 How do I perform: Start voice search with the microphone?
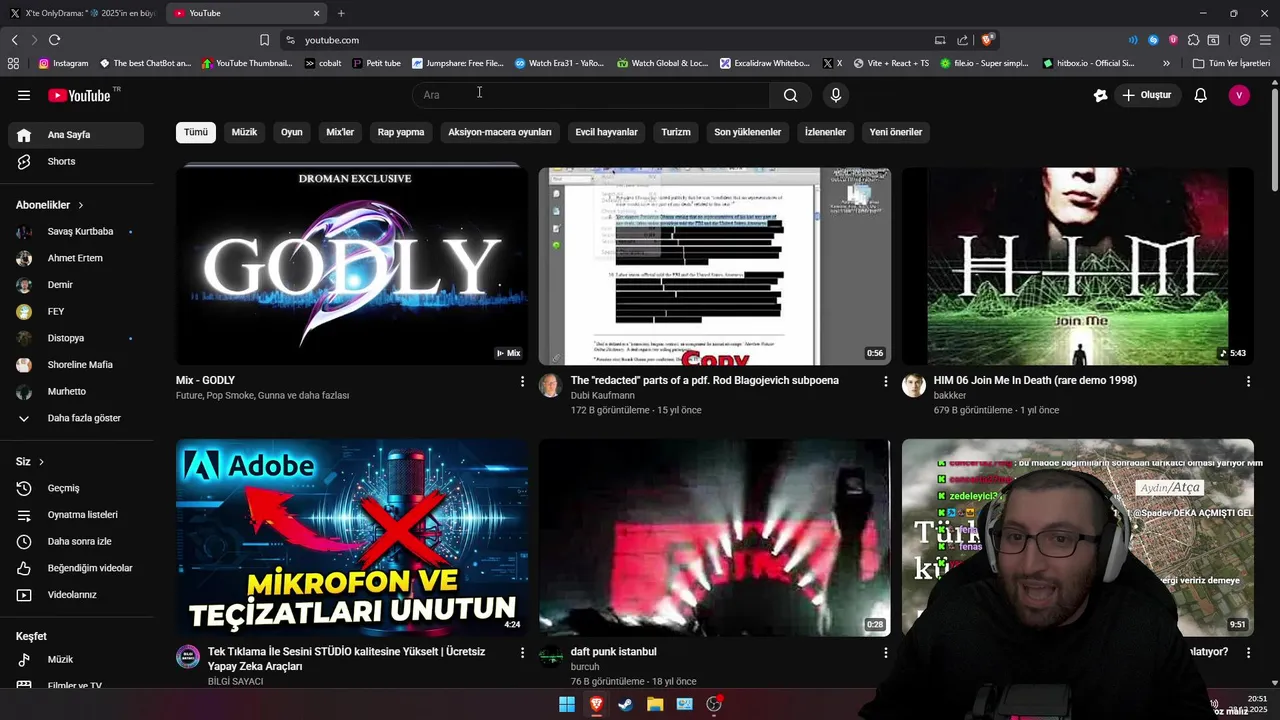click(836, 95)
